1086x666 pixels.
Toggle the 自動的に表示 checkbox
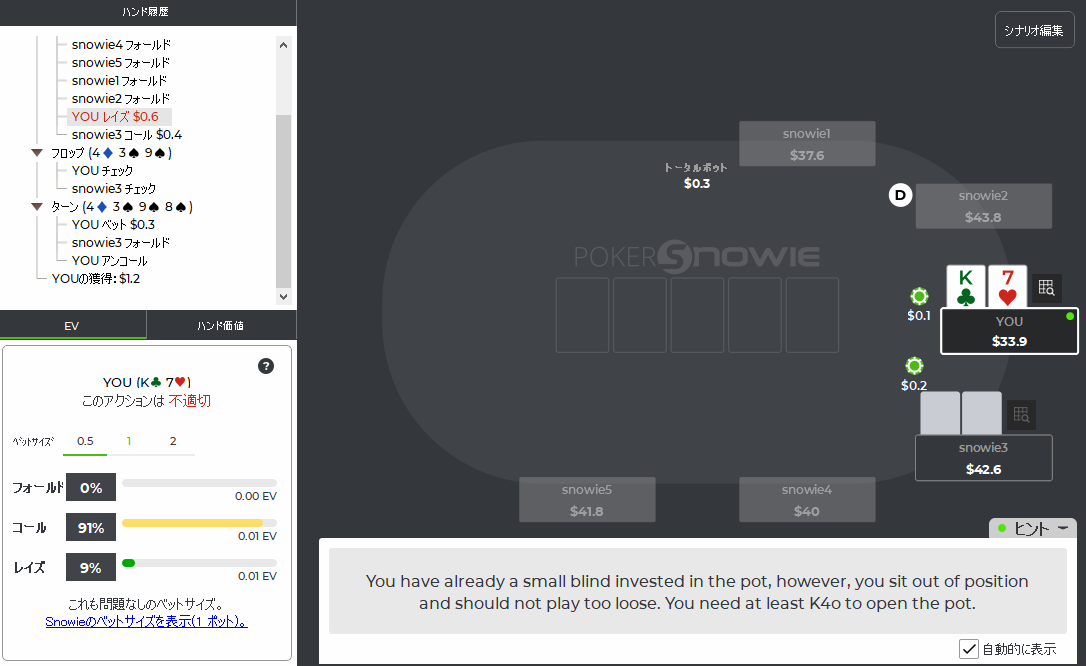968,649
